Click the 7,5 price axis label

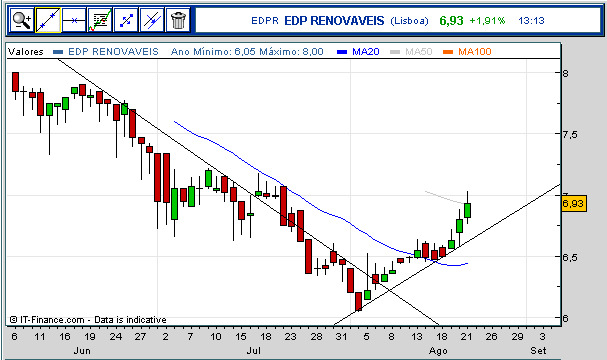click(569, 134)
